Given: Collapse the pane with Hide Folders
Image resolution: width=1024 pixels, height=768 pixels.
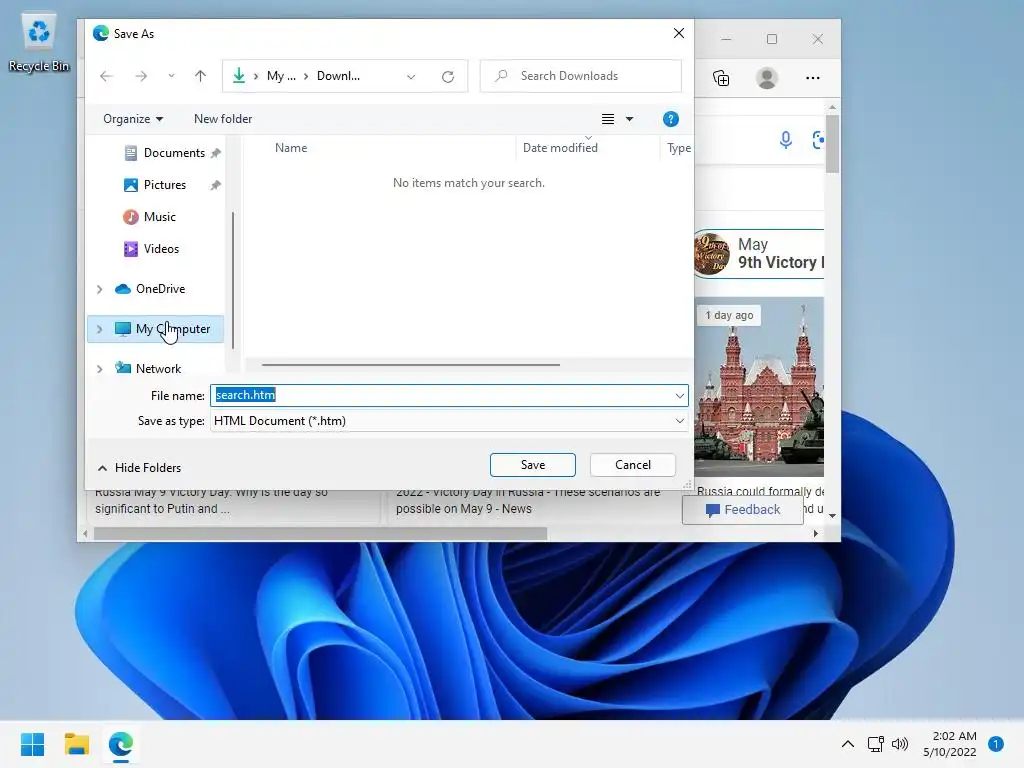Looking at the screenshot, I should 140,468.
